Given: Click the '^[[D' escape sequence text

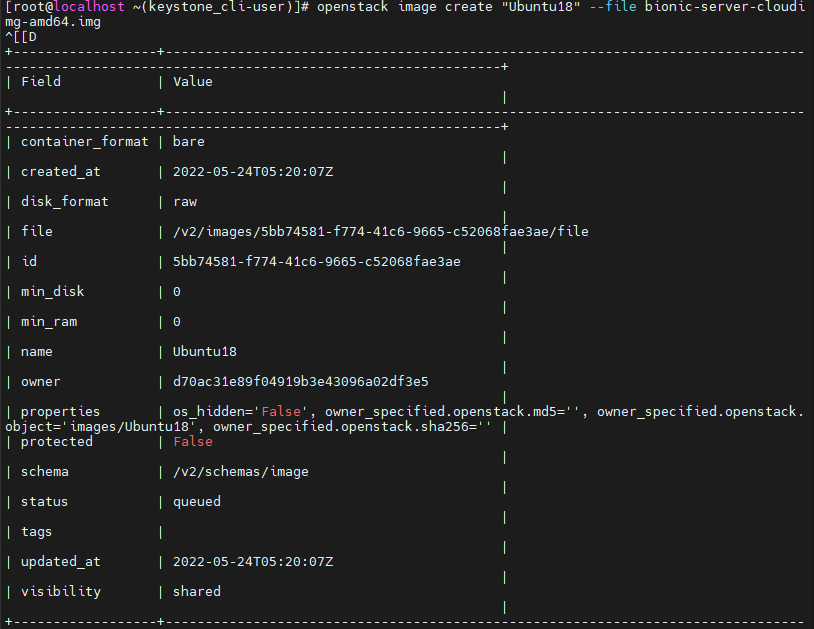Looking at the screenshot, I should pyautogui.click(x=21, y=37).
